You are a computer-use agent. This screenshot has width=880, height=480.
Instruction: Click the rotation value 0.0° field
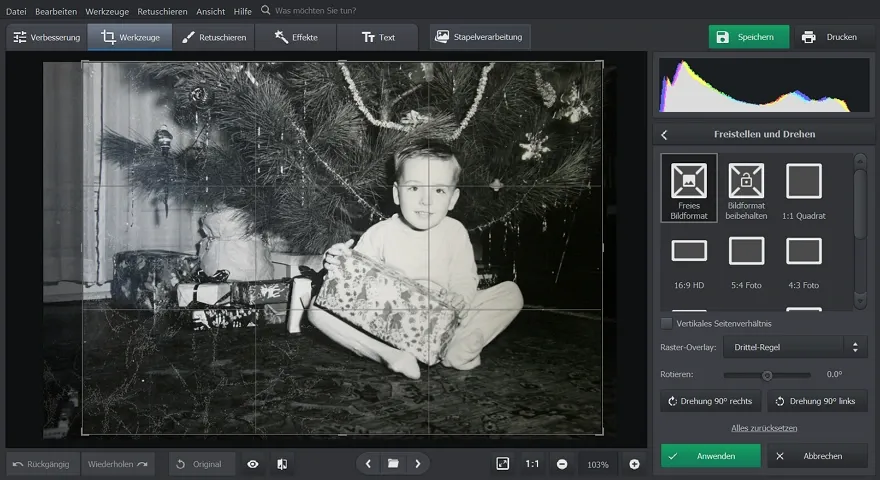[834, 374]
